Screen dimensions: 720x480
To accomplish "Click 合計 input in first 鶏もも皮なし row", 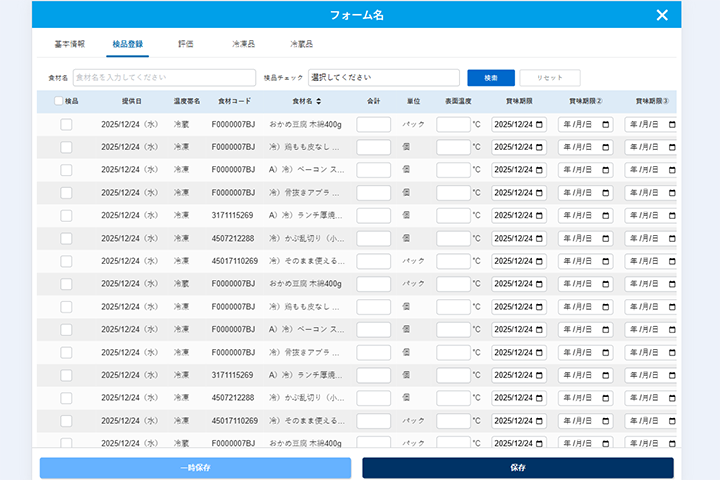I will coord(374,147).
